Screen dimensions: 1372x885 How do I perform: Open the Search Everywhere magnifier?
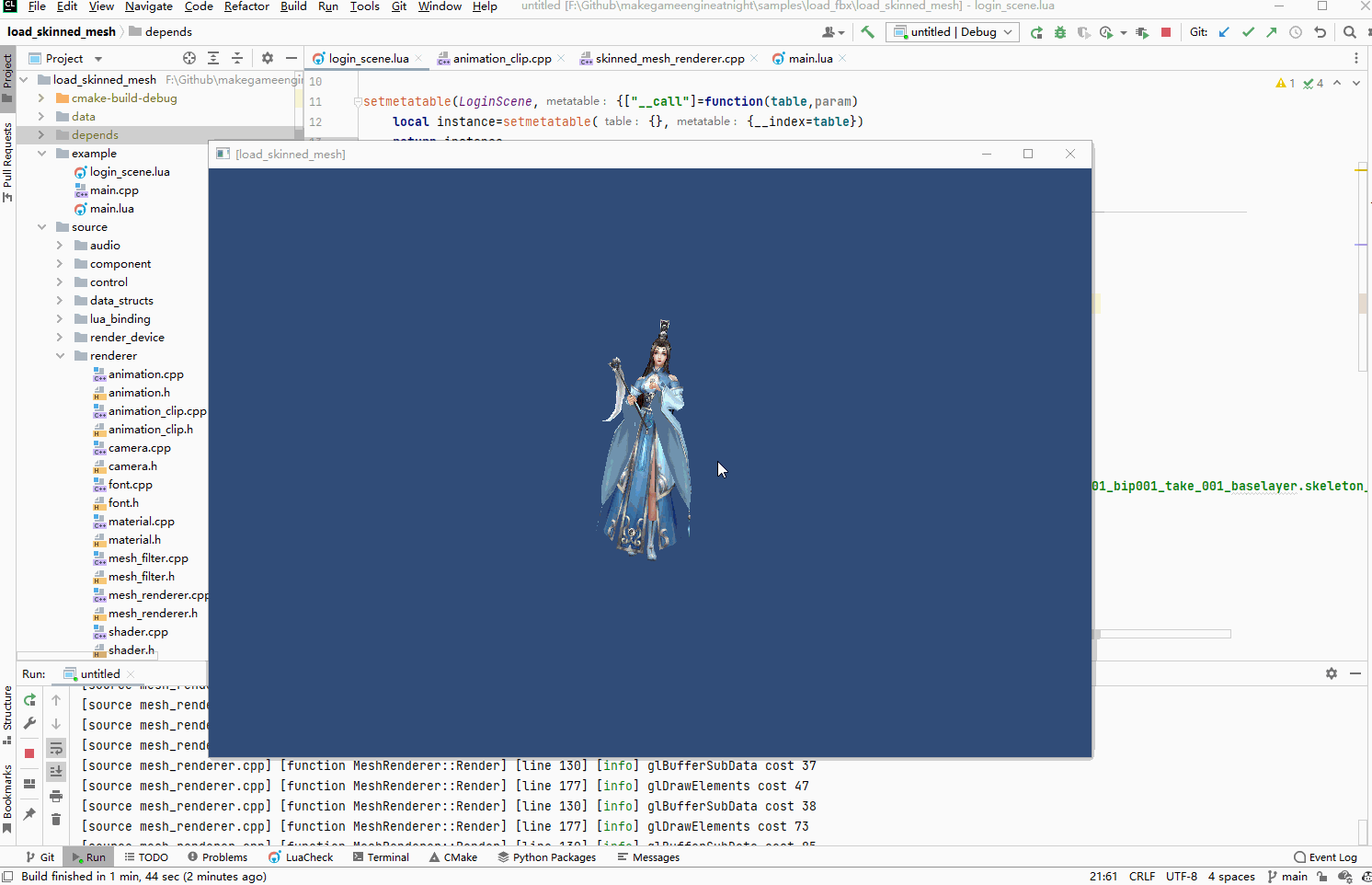(1350, 32)
